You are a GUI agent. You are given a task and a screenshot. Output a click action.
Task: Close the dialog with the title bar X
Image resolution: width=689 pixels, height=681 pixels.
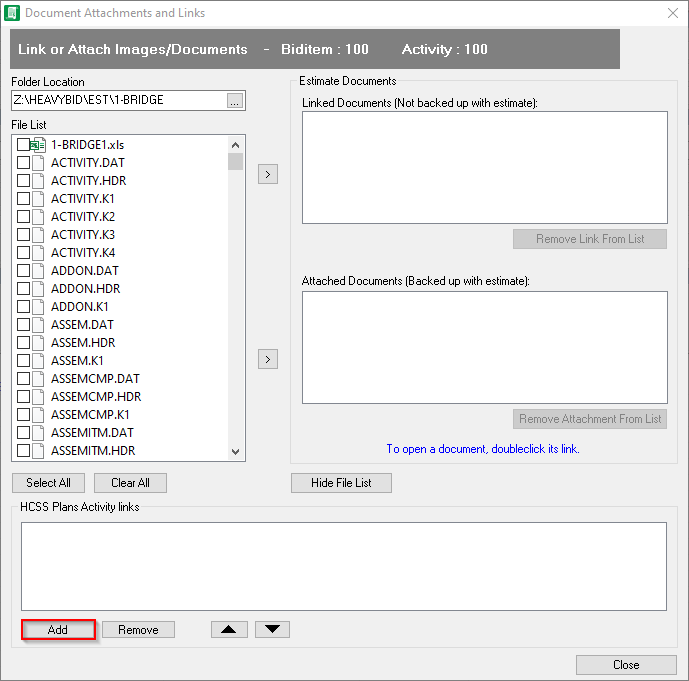(x=673, y=13)
